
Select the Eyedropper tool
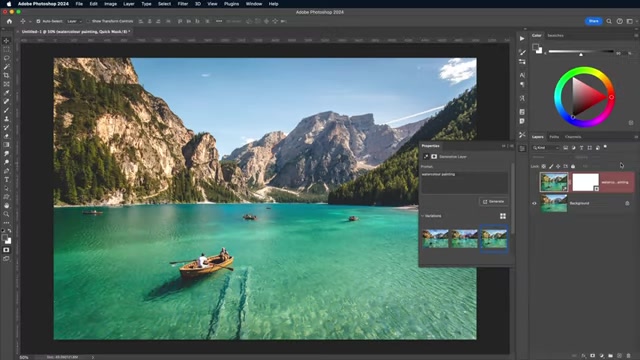(x=6, y=93)
